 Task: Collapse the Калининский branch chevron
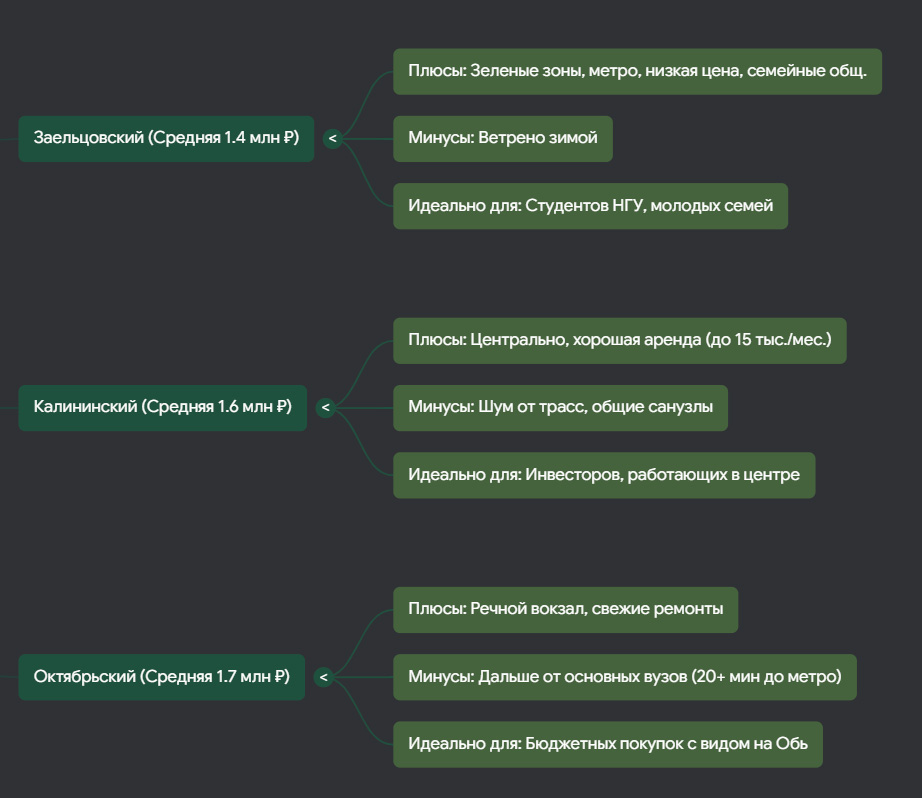point(326,408)
